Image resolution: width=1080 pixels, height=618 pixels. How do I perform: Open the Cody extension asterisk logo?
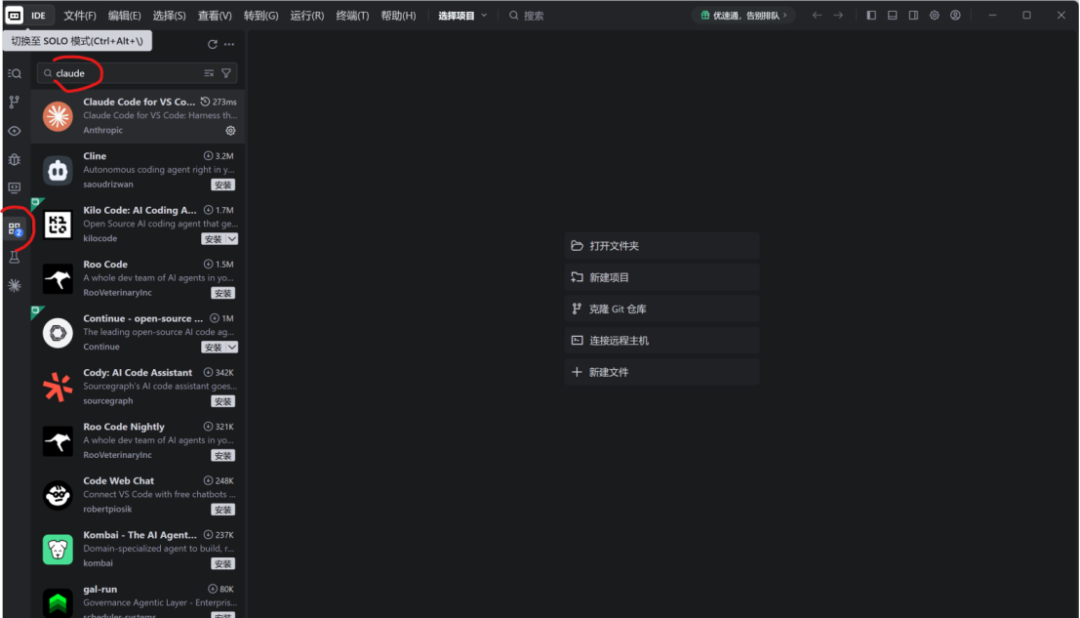click(x=58, y=387)
